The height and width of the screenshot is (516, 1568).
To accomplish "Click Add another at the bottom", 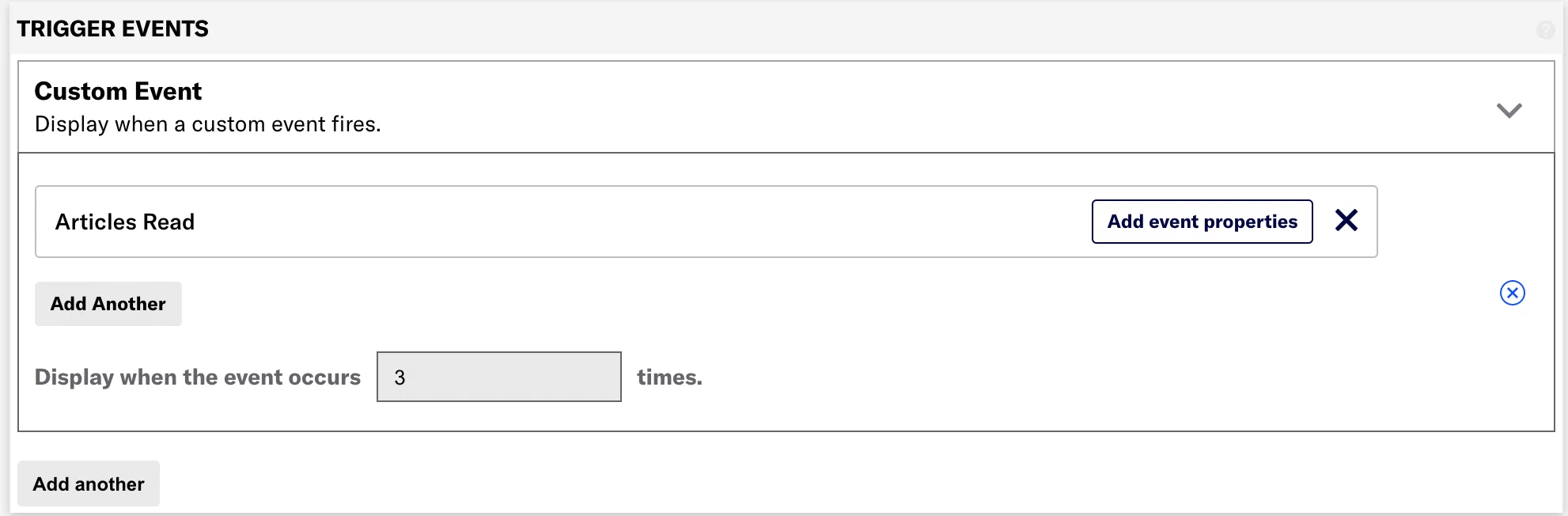I will click(x=88, y=484).
